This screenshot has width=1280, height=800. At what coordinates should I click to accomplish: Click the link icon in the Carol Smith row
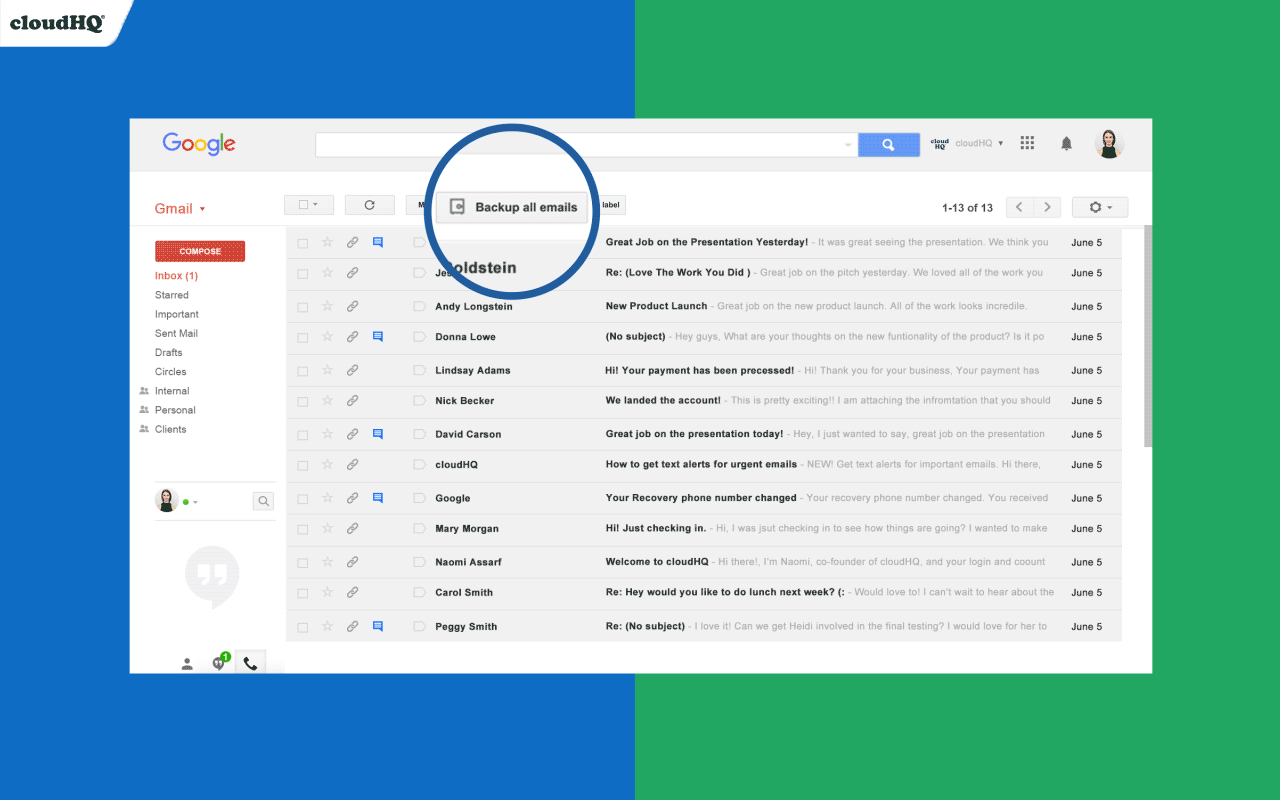(352, 593)
